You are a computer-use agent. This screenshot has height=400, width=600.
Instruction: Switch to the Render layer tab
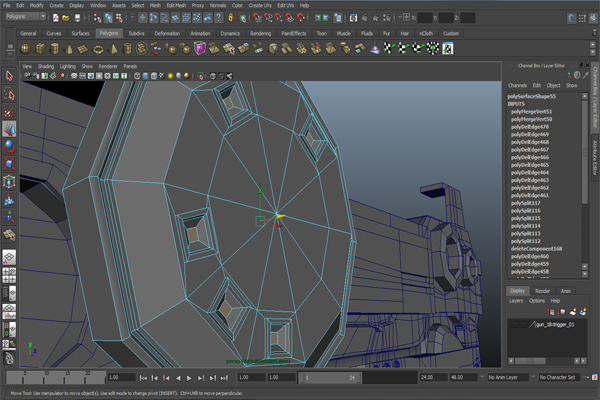click(x=542, y=291)
